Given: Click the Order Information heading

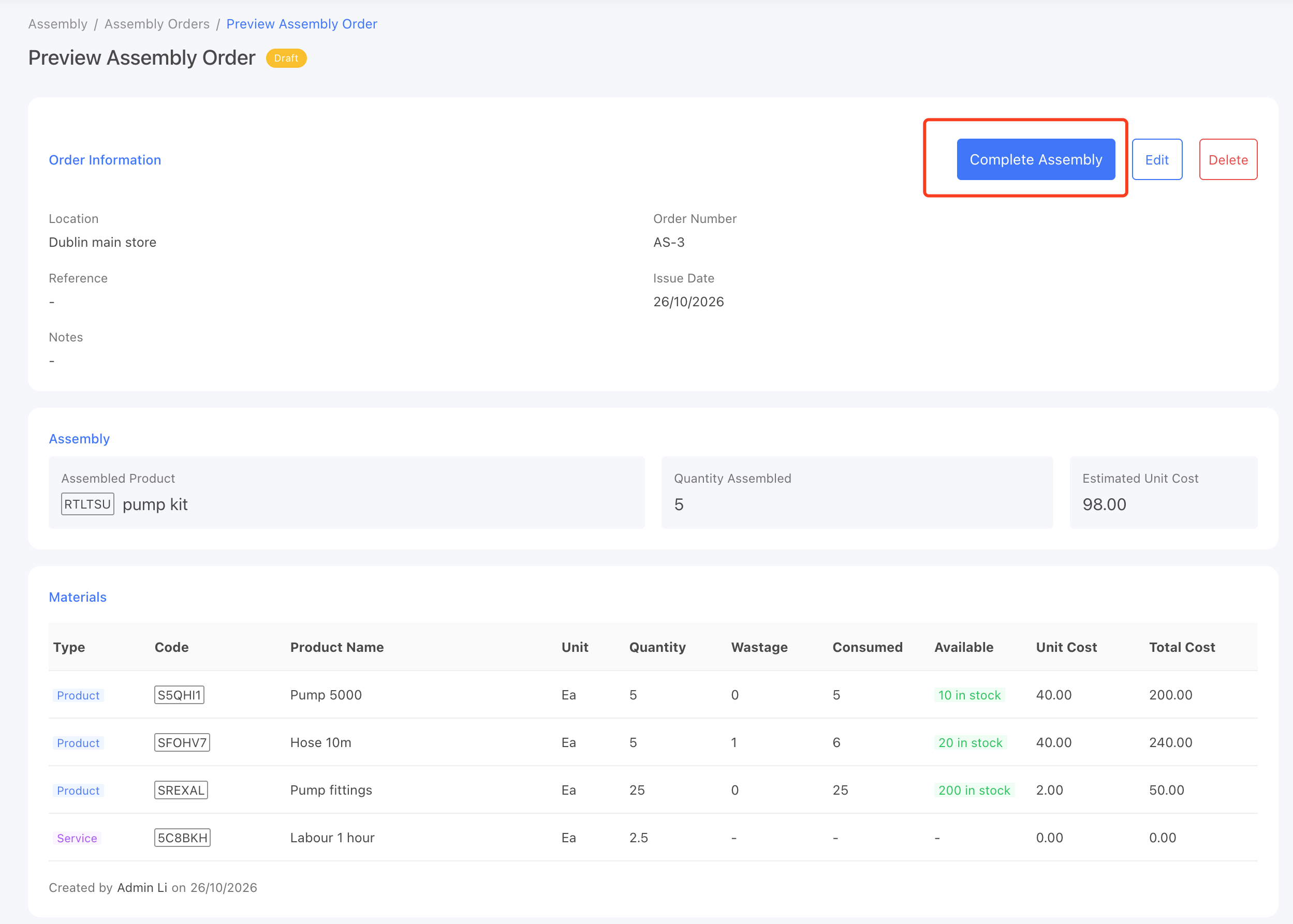Looking at the screenshot, I should tap(105, 160).
